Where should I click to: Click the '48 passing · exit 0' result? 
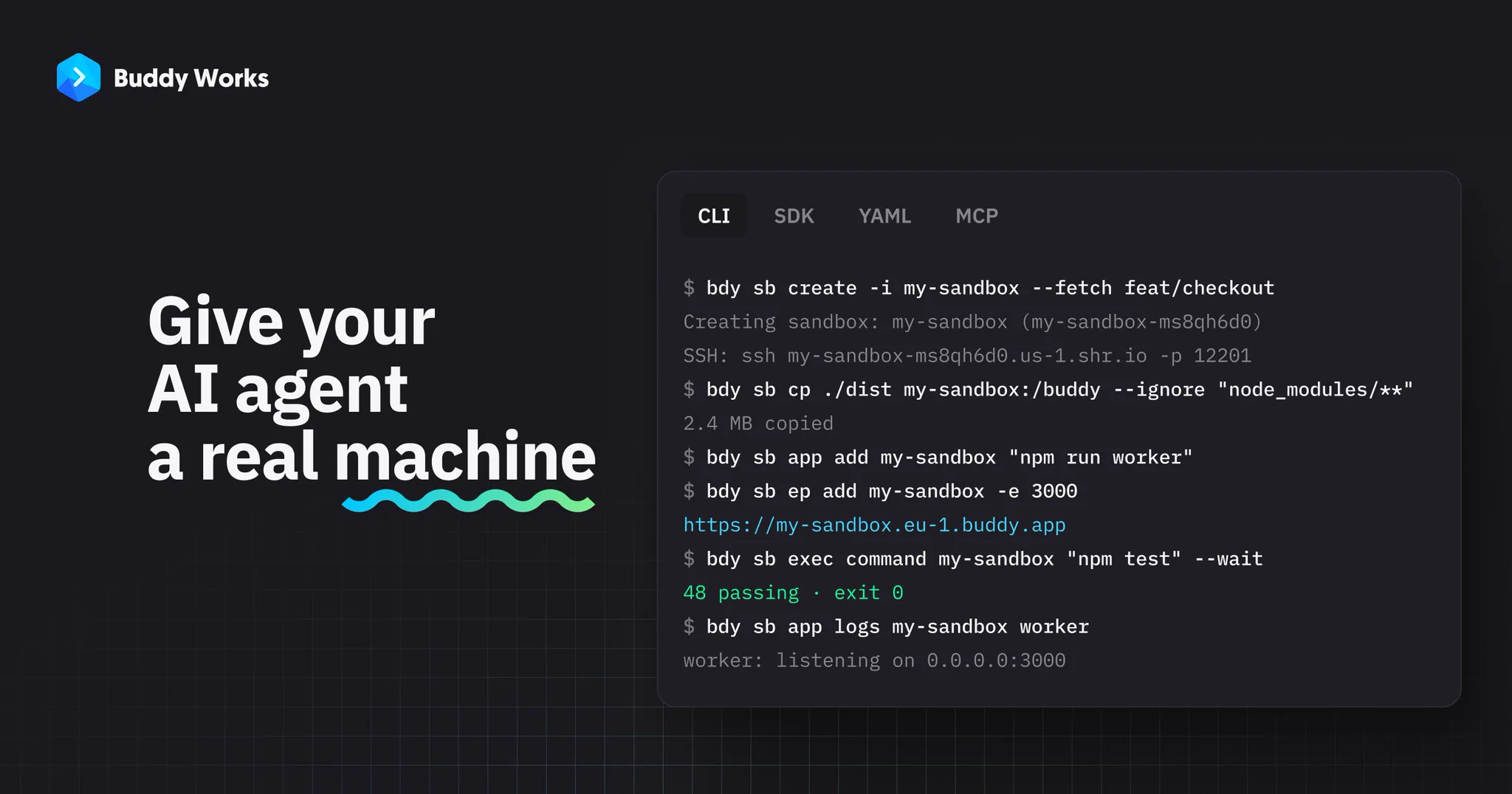(x=793, y=593)
